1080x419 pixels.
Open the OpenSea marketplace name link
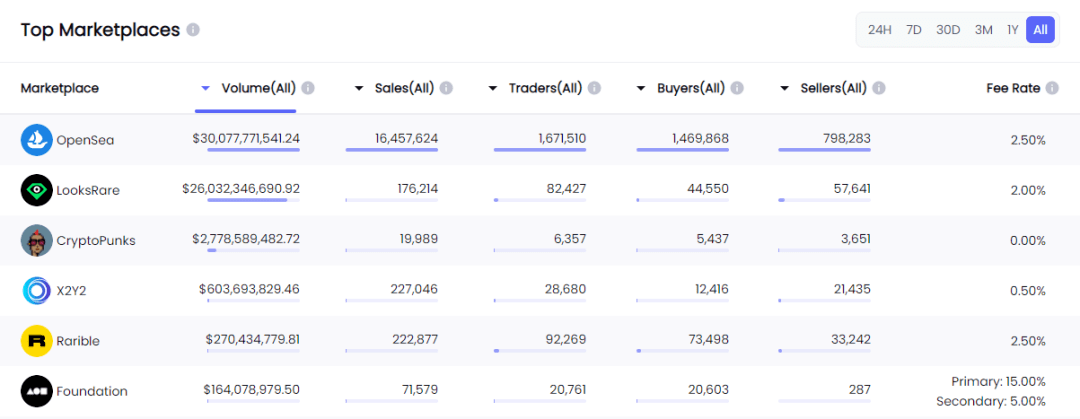pyautogui.click(x=85, y=140)
